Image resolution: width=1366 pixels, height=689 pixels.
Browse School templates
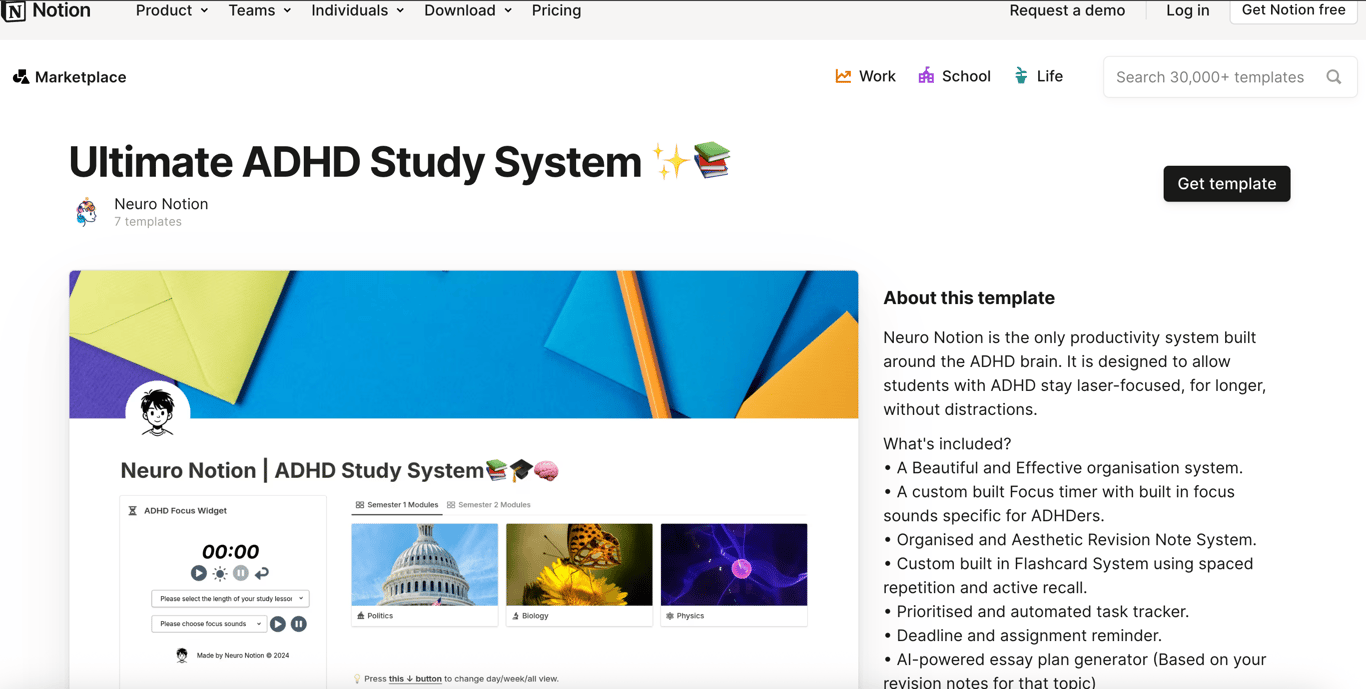(954, 76)
